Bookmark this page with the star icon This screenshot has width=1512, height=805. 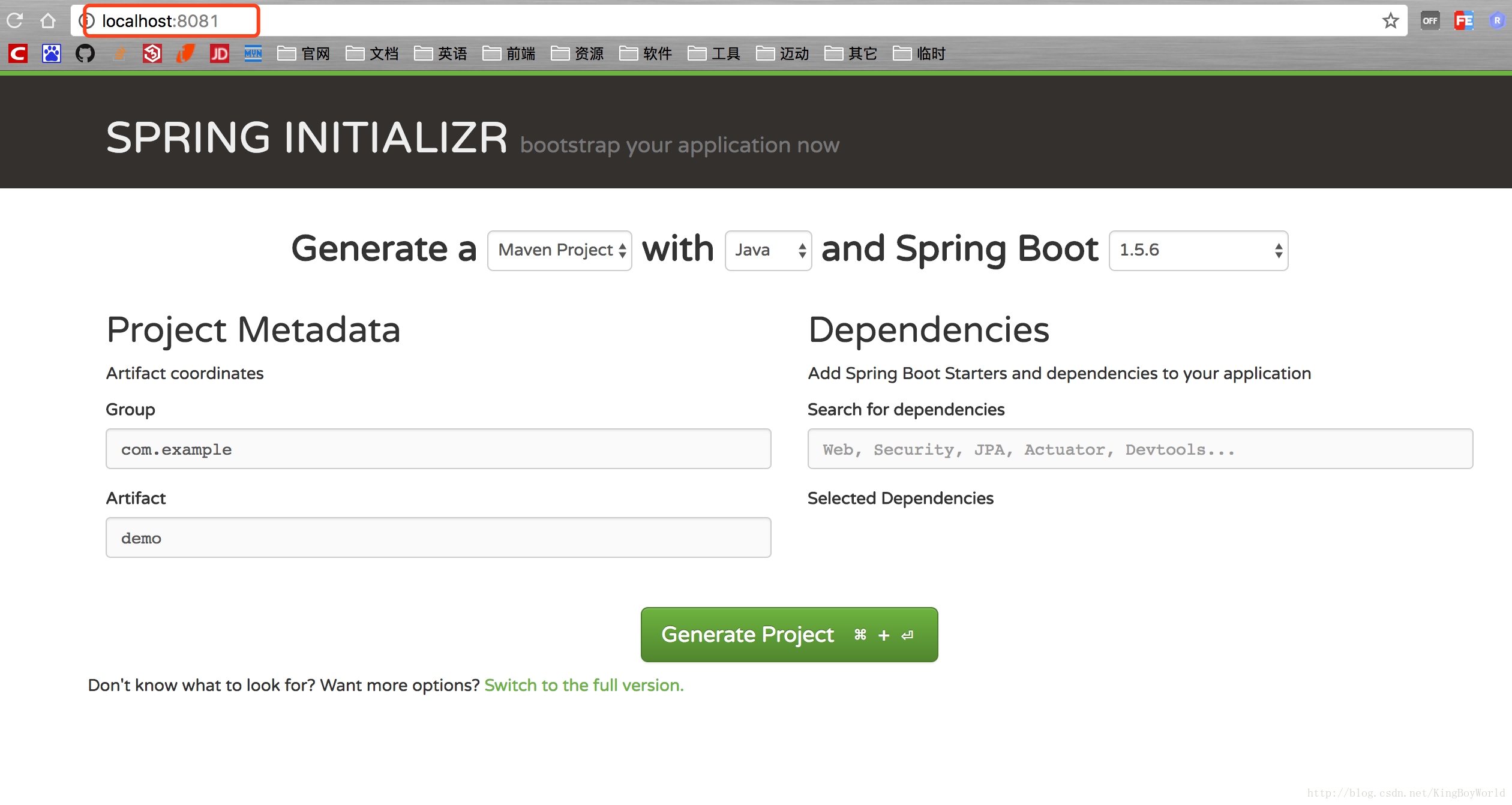(1390, 21)
